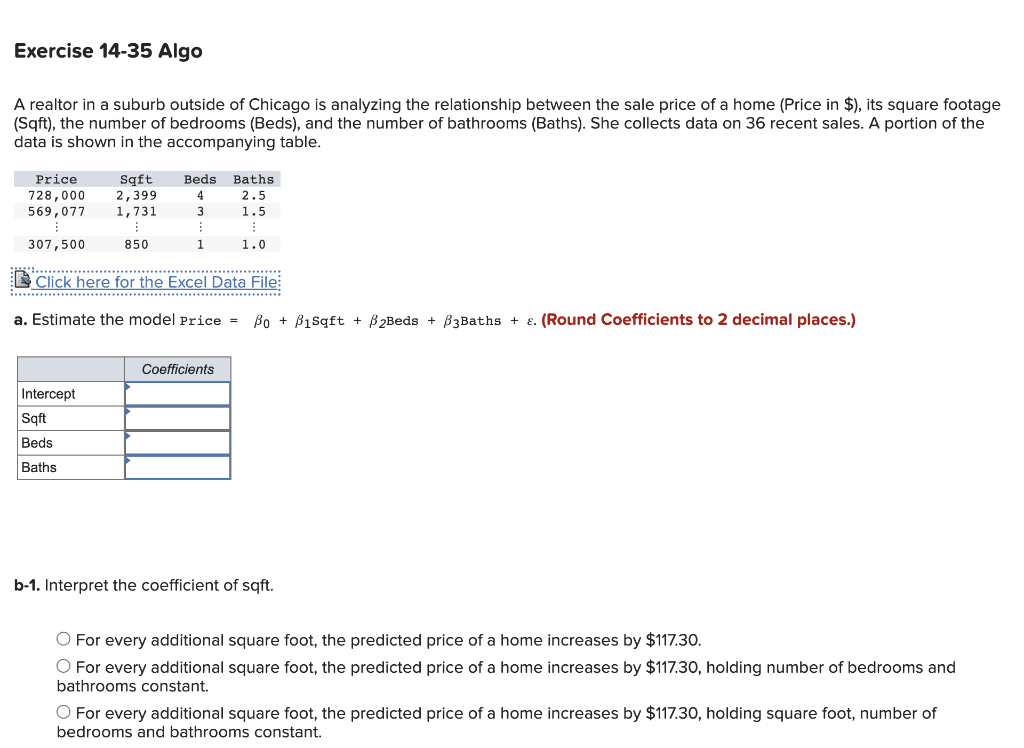Select the third interpretation option for sqft coefficient
Viewport: 1024px width, 748px height.
pos(63,713)
